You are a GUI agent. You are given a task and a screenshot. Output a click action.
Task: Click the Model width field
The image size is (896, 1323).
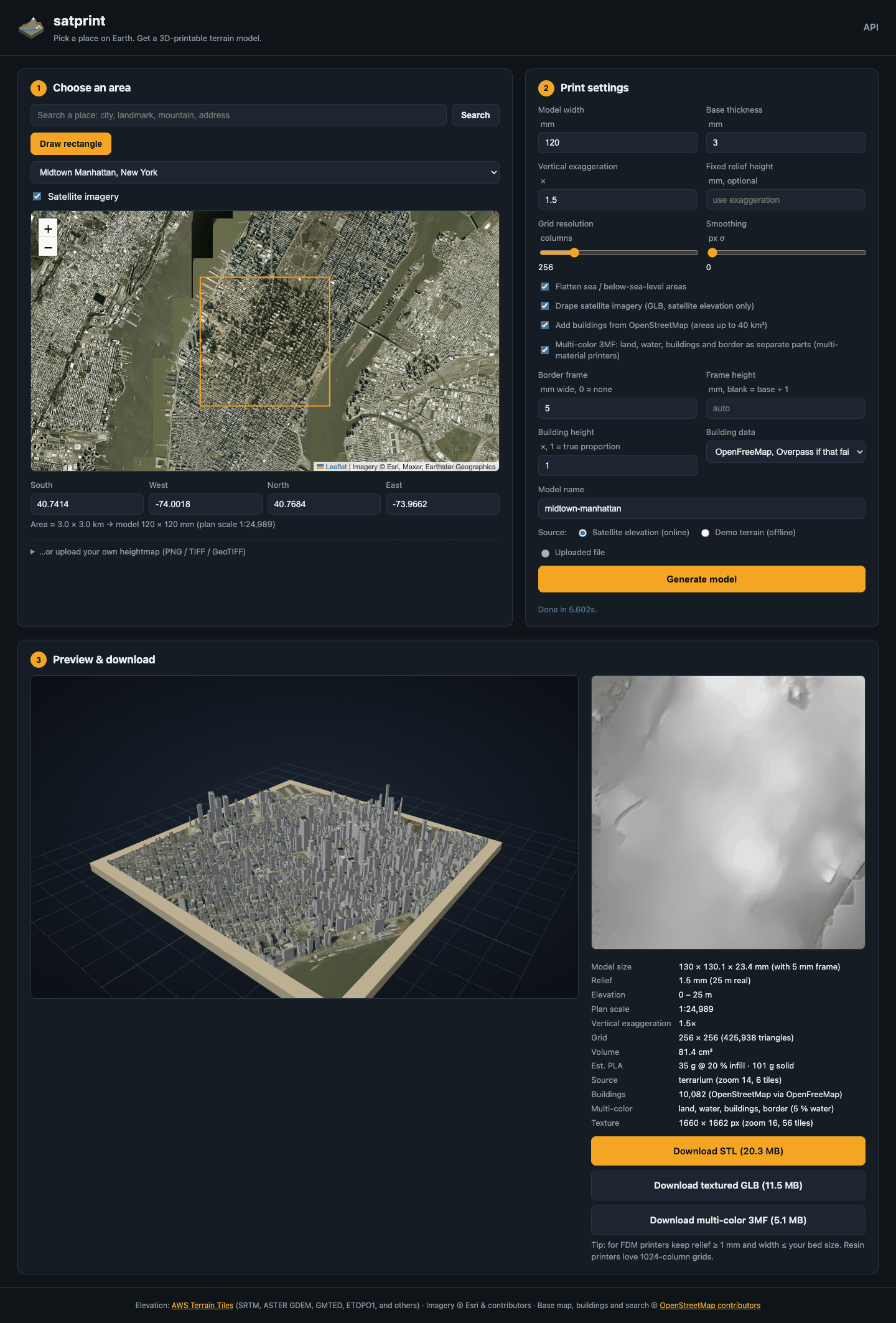(617, 143)
